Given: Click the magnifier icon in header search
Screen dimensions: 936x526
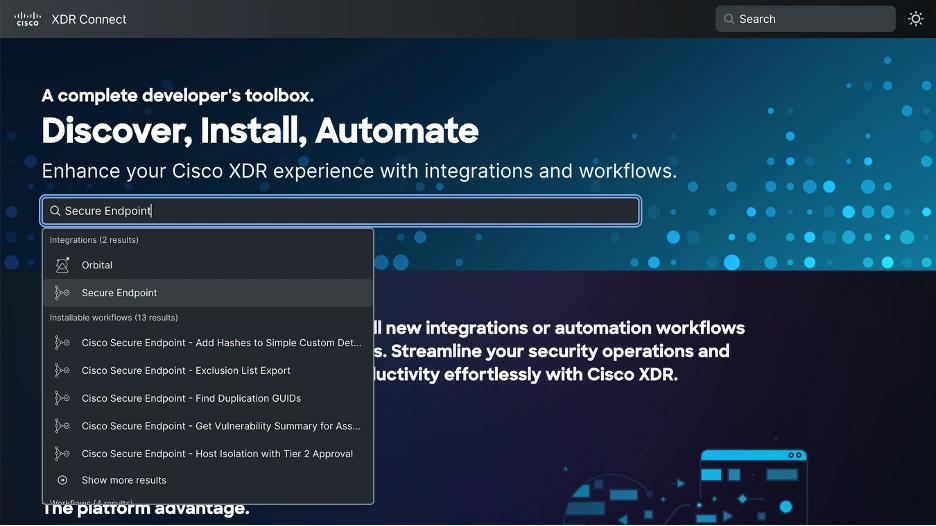Looking at the screenshot, I should pos(729,19).
